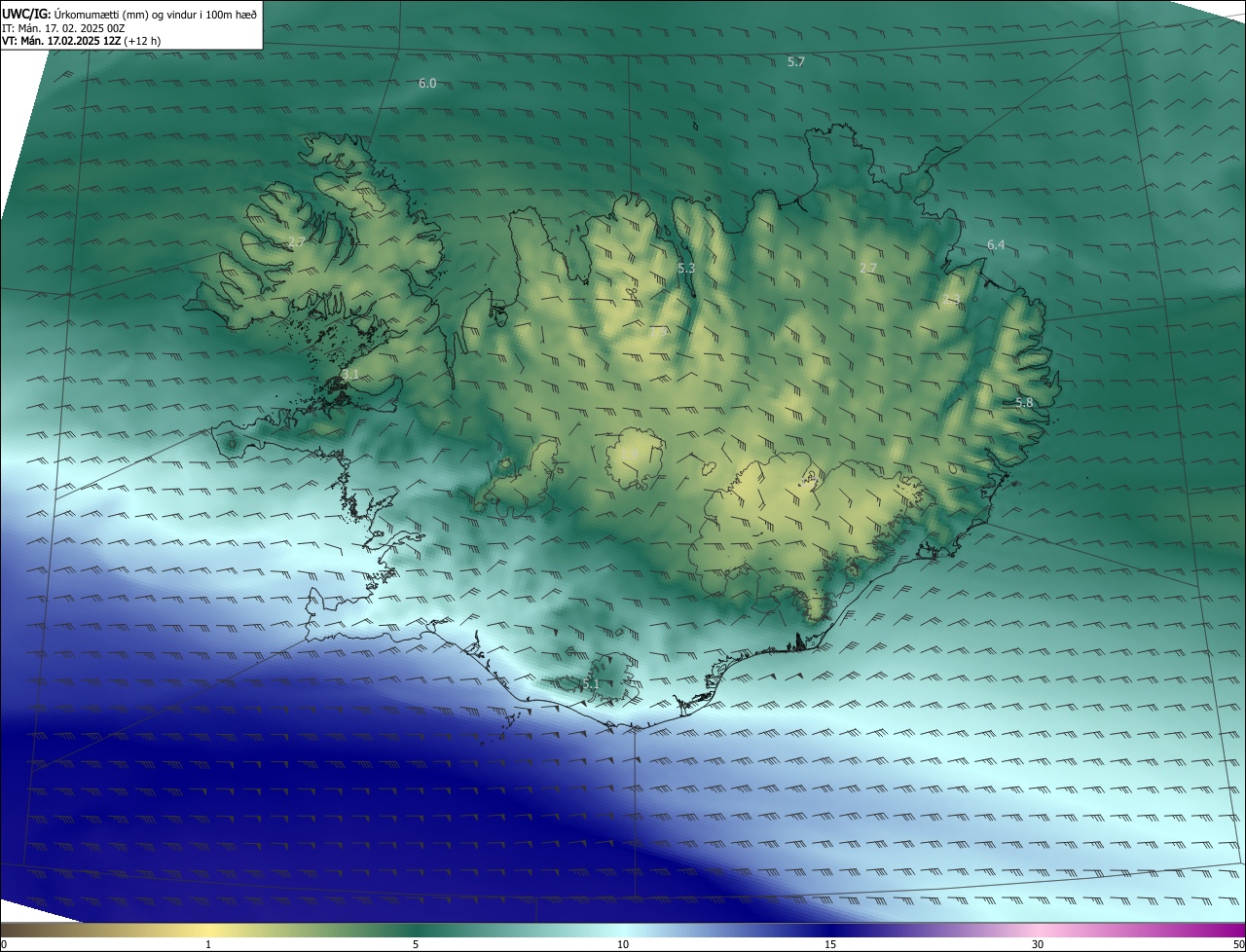This screenshot has height=952, width=1246.
Task: Click the '5.8' value label on the map
Action: pos(1024,403)
